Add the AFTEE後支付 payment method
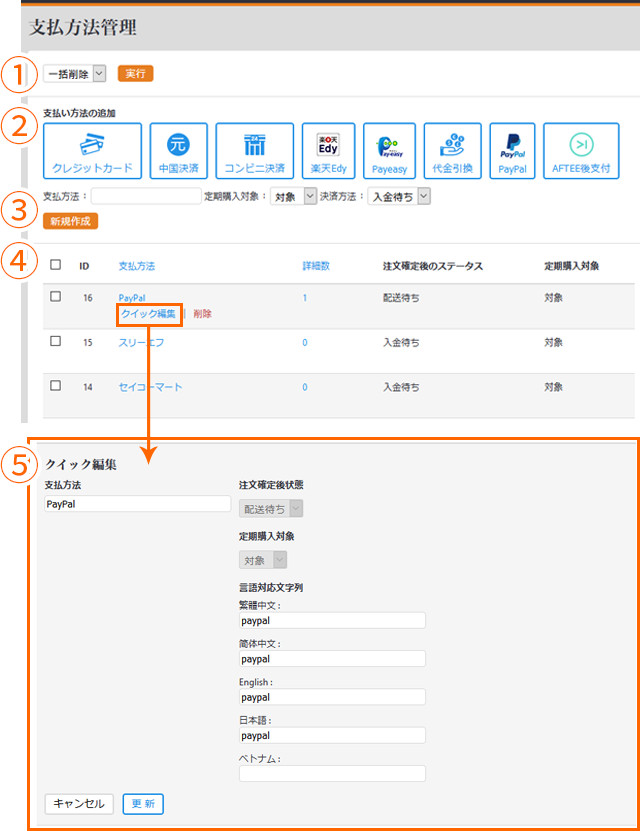The image size is (640, 831). [581, 151]
